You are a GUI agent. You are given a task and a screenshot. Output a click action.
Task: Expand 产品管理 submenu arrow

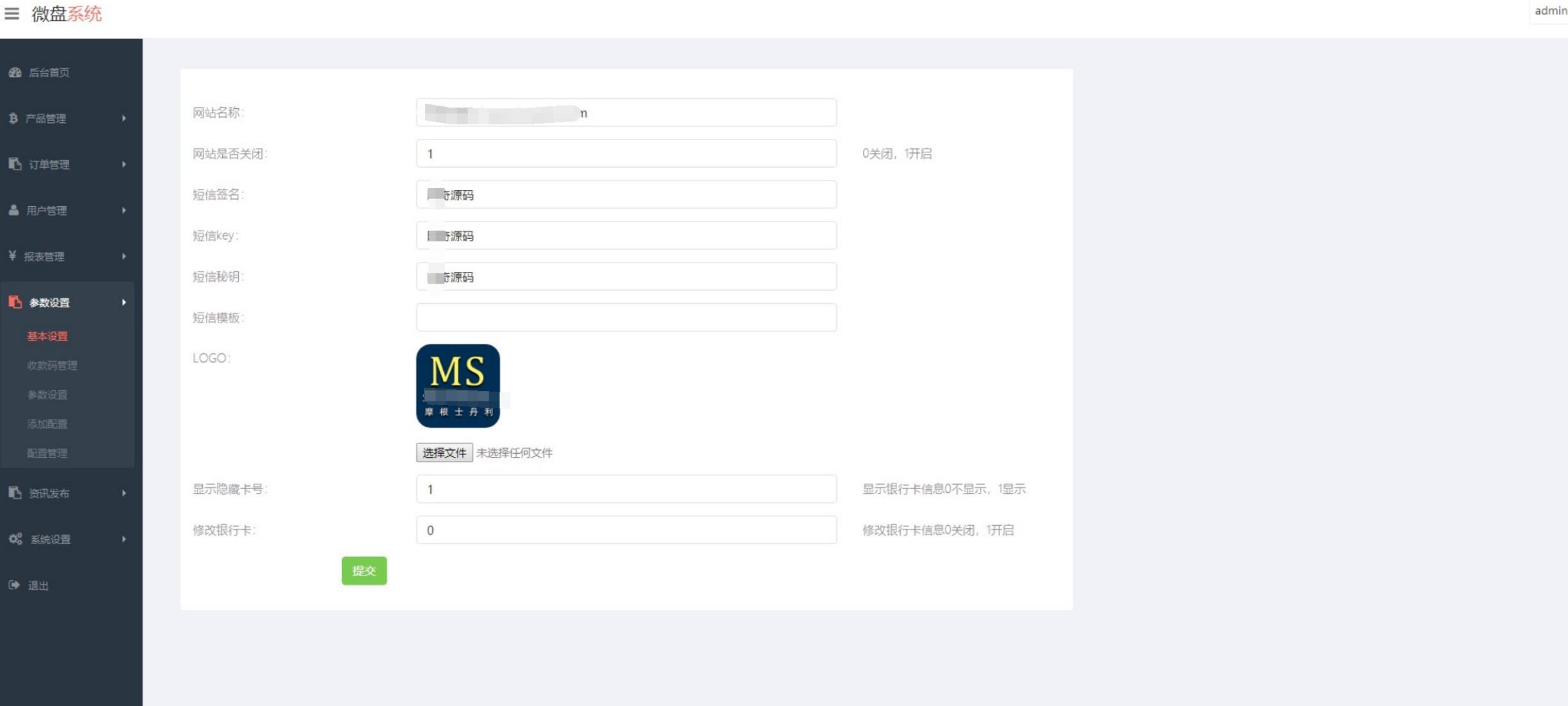click(124, 118)
